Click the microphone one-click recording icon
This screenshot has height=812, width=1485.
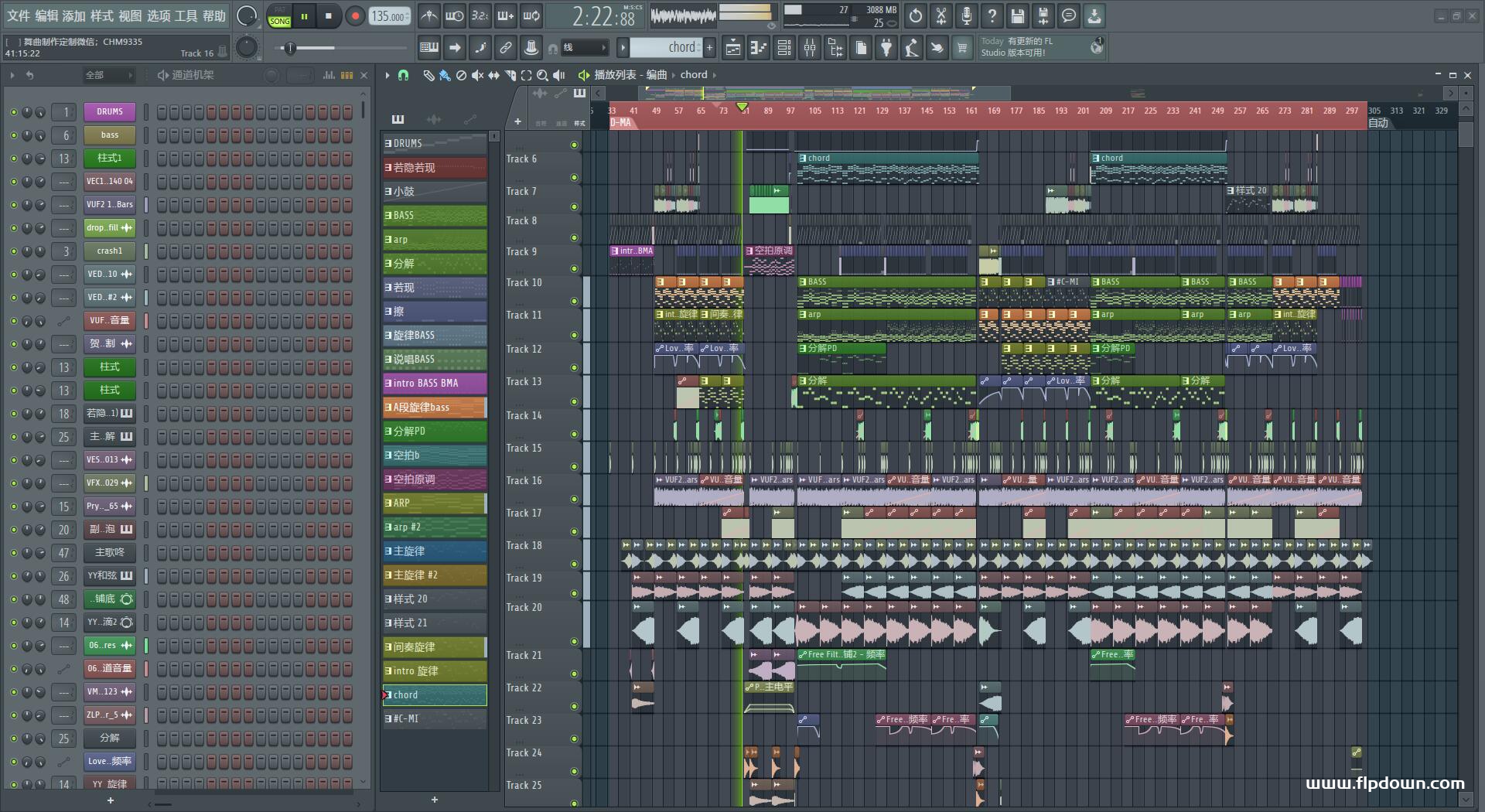[967, 15]
